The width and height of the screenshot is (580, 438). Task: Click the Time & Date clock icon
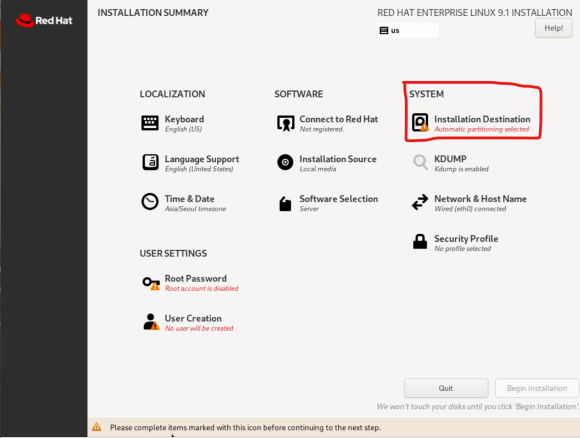(150, 202)
